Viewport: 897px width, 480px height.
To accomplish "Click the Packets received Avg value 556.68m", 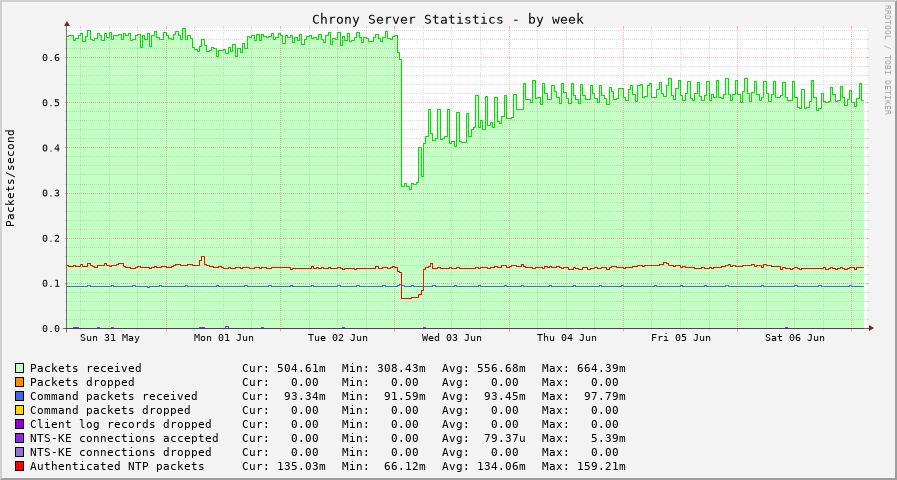I will tap(501, 368).
